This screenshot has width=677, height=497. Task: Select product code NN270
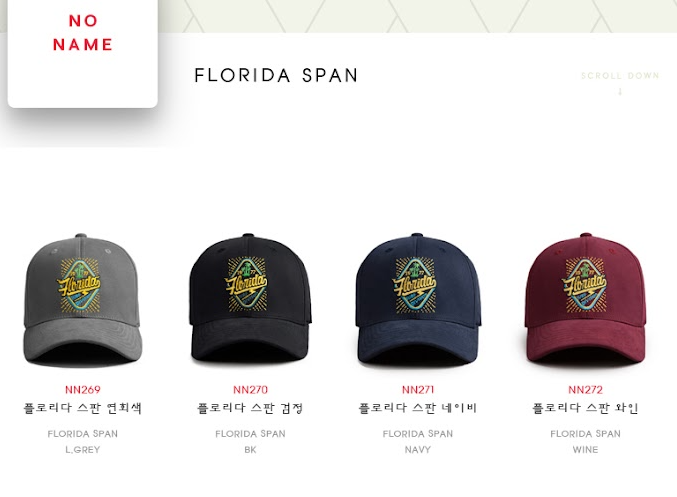[x=250, y=389]
